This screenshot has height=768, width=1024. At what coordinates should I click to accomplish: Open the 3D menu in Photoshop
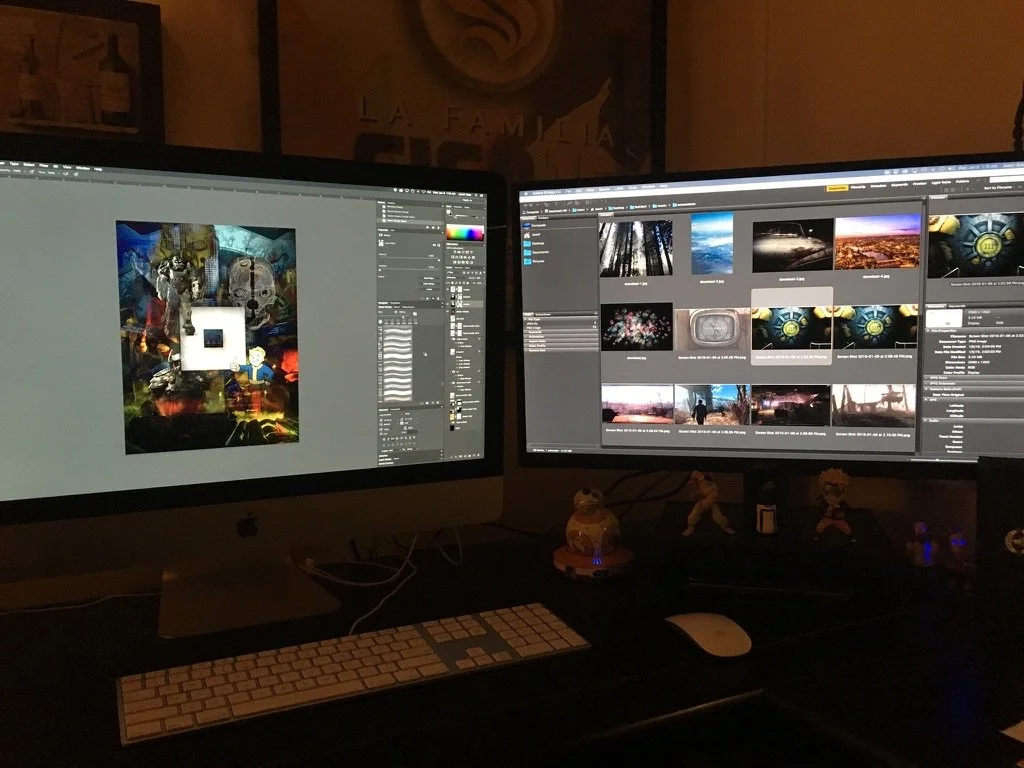(x=56, y=167)
